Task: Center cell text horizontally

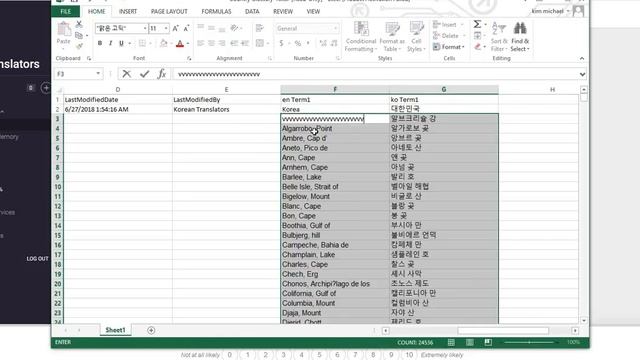Action: coord(211,43)
